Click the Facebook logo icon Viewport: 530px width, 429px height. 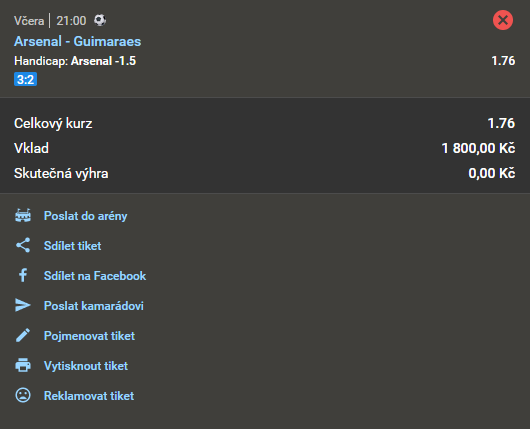(23, 276)
